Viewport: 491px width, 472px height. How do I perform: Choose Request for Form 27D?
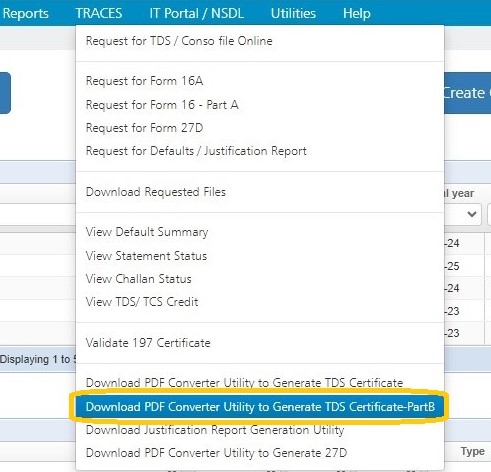coord(260,128)
